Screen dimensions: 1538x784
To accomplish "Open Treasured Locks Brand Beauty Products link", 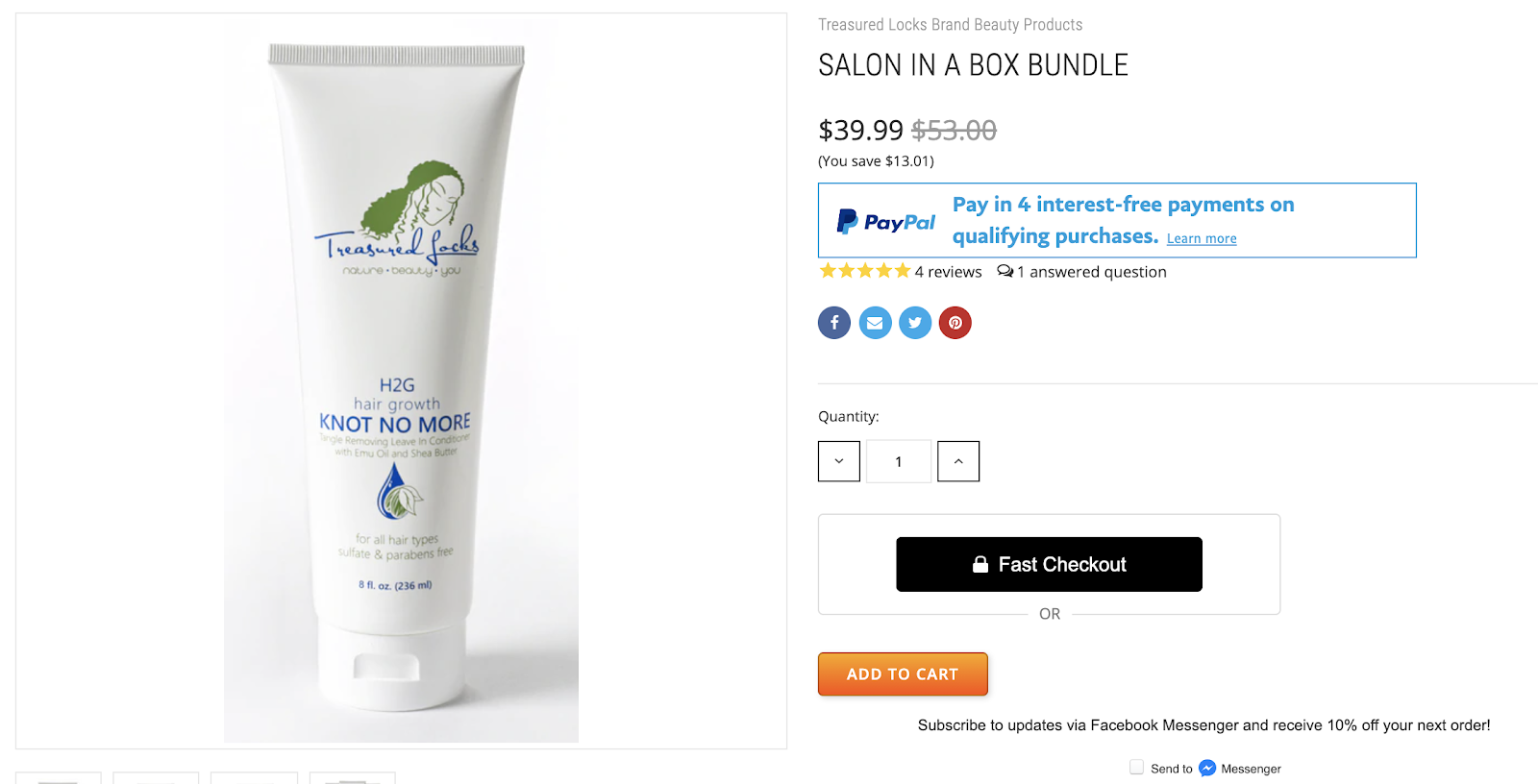I will pos(950,25).
